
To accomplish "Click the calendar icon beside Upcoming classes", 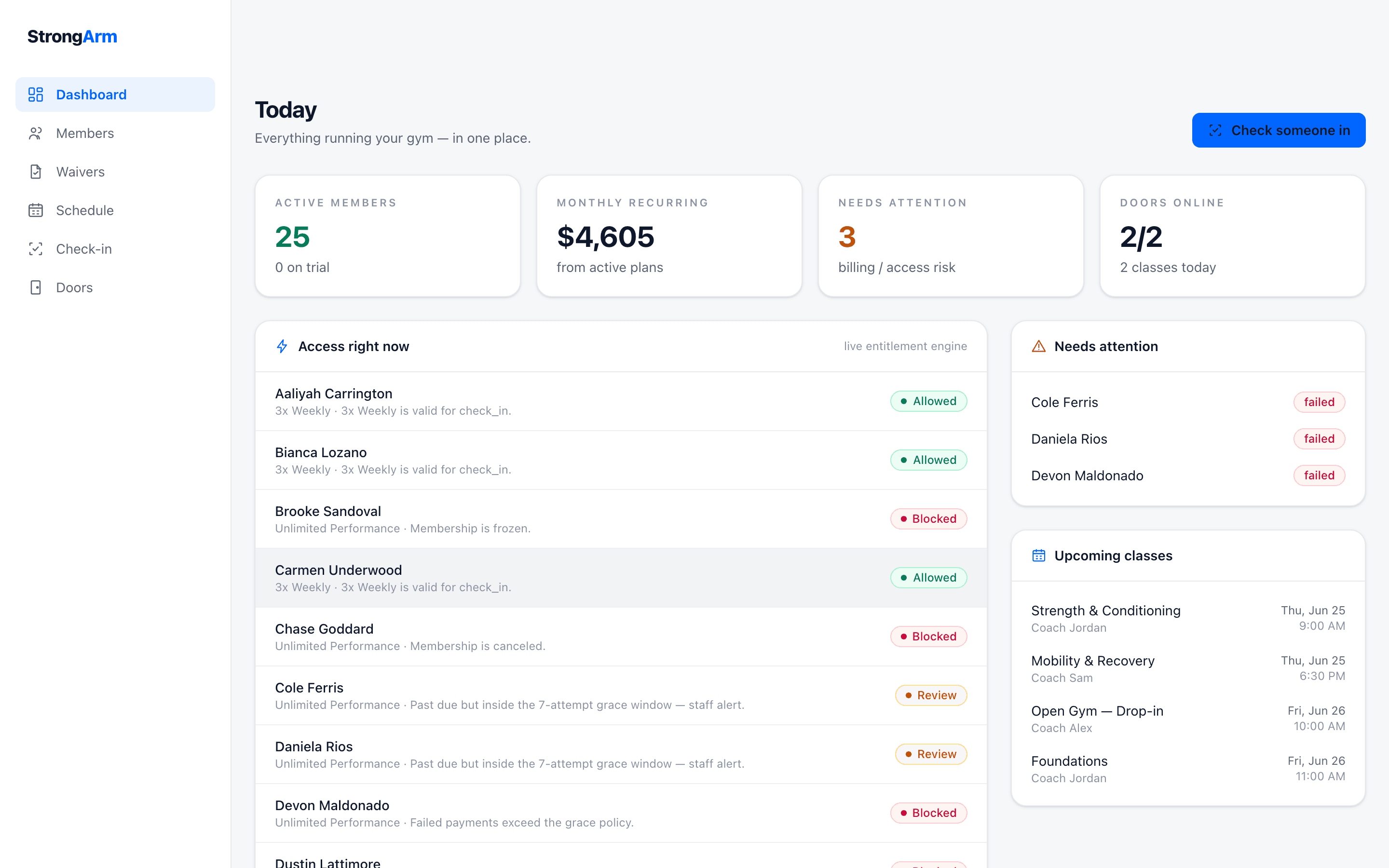I will [1038, 555].
